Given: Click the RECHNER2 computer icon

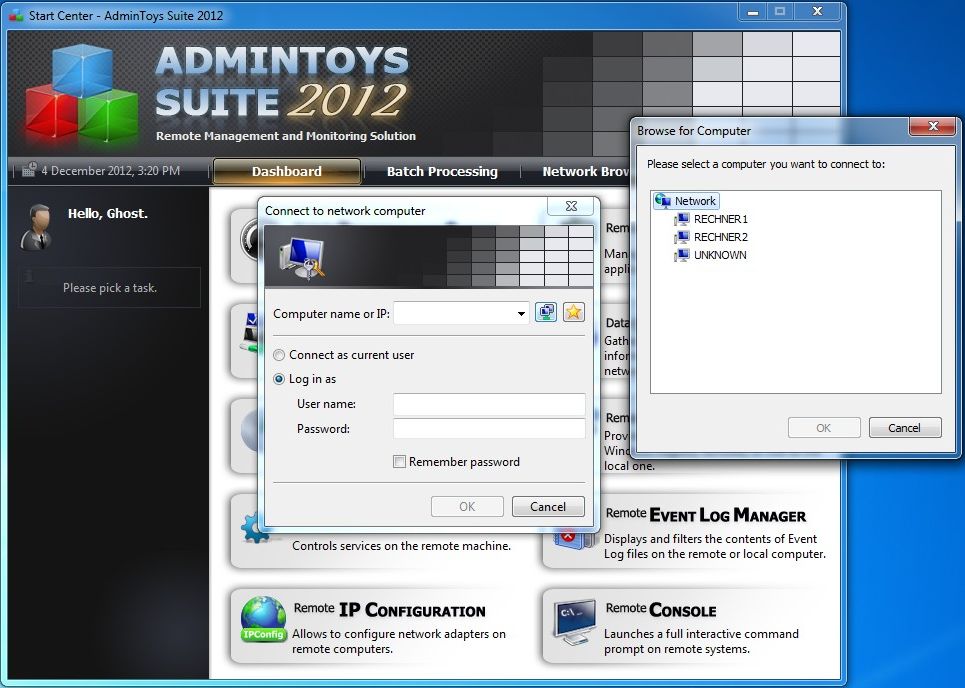Looking at the screenshot, I should pyautogui.click(x=682, y=237).
